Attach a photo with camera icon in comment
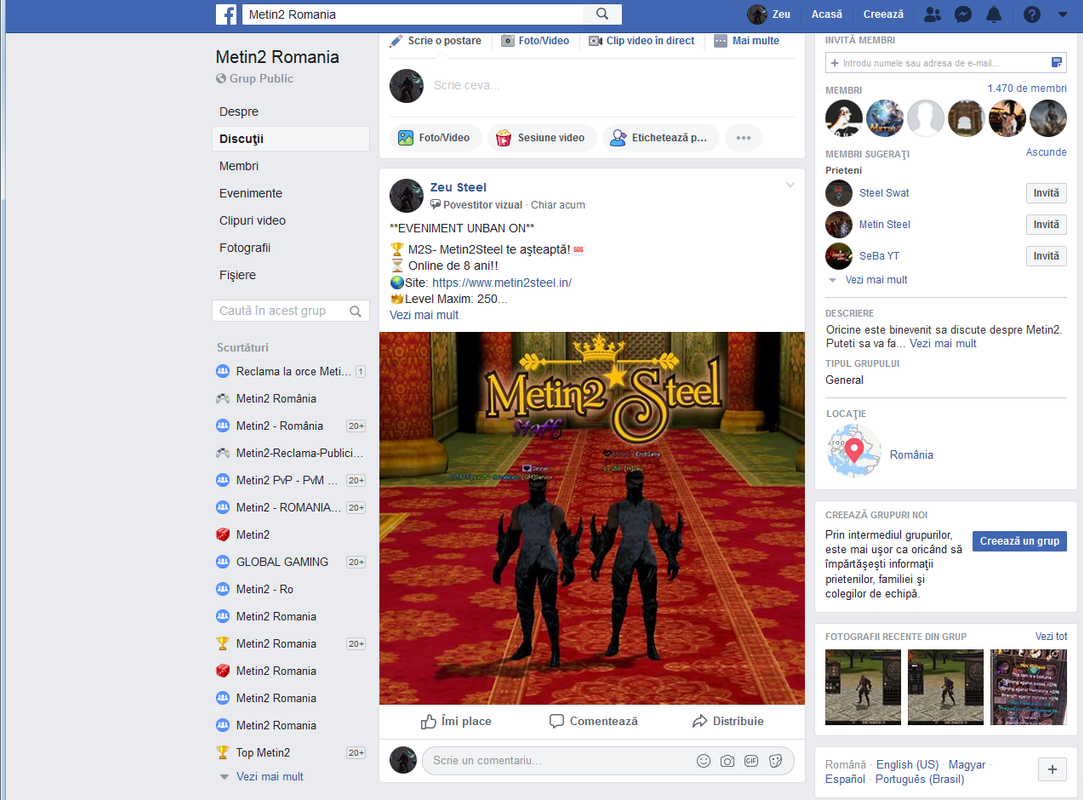Image resolution: width=1083 pixels, height=800 pixels. (x=727, y=761)
